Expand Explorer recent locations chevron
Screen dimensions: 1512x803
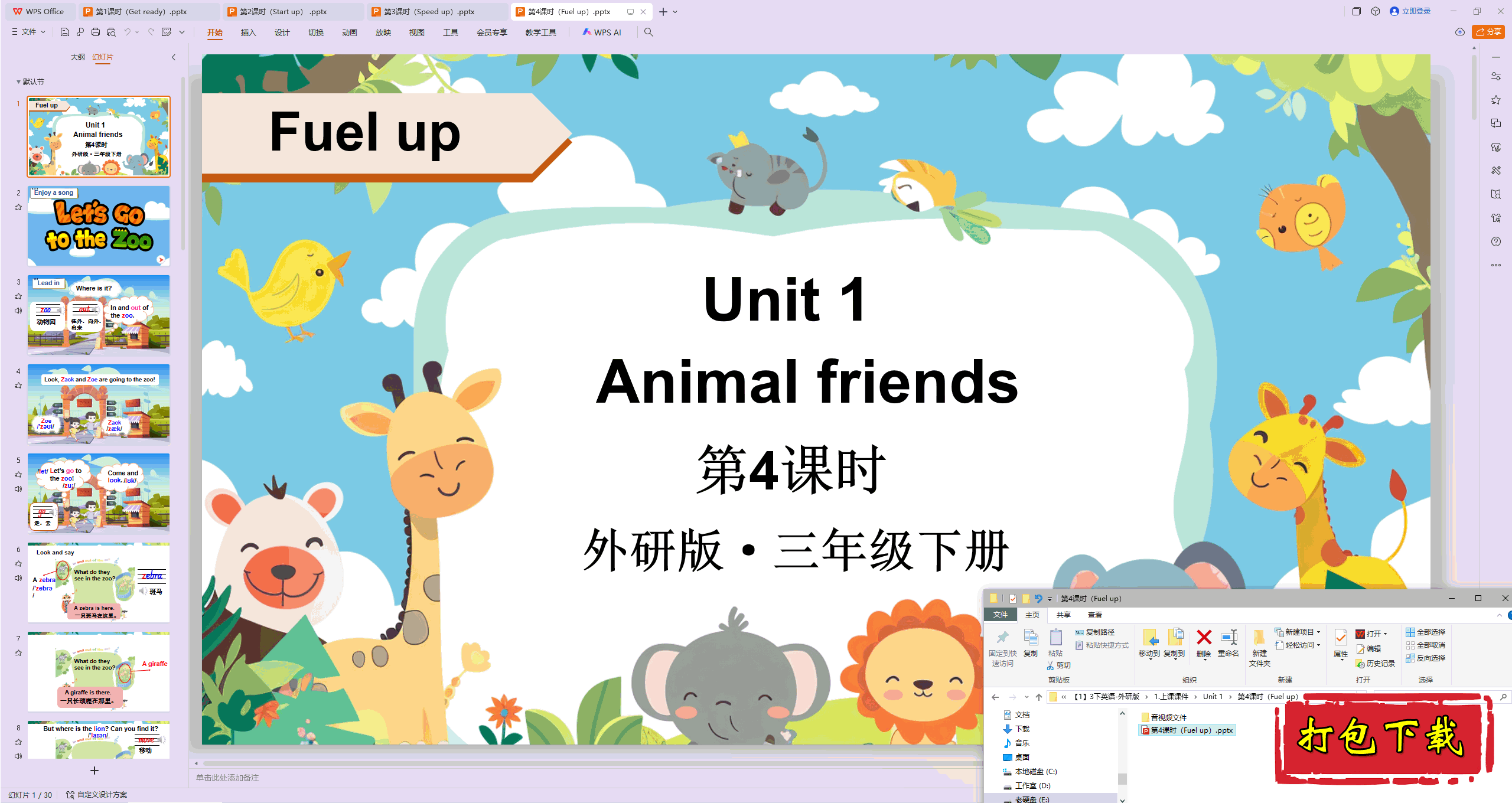click(1027, 697)
